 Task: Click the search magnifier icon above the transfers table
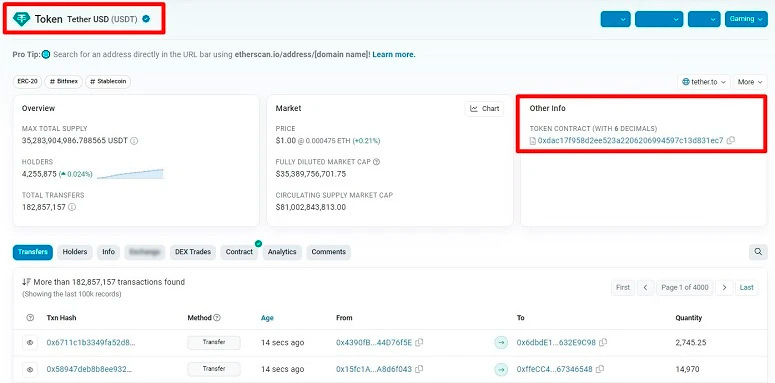click(x=758, y=252)
